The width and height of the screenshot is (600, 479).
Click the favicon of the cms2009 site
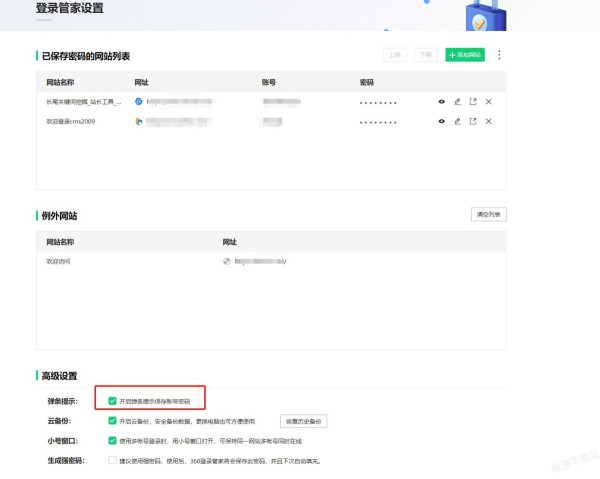click(x=139, y=121)
